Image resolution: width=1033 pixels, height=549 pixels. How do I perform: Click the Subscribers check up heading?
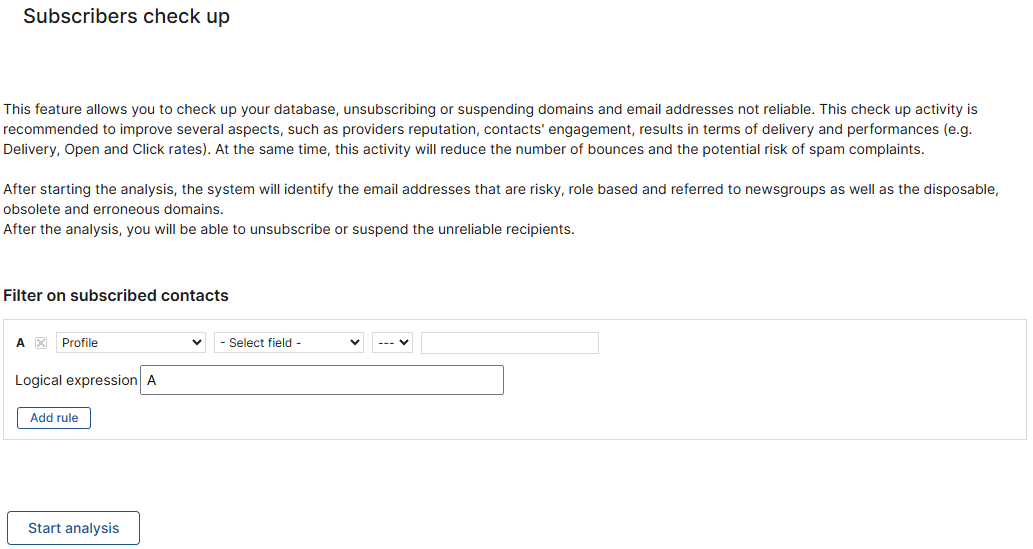(x=126, y=16)
